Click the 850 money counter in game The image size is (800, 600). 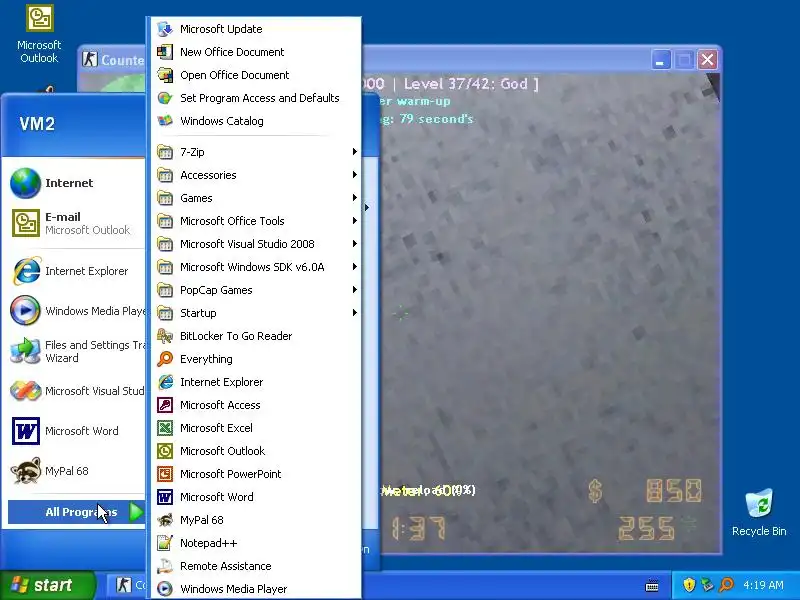tap(673, 491)
